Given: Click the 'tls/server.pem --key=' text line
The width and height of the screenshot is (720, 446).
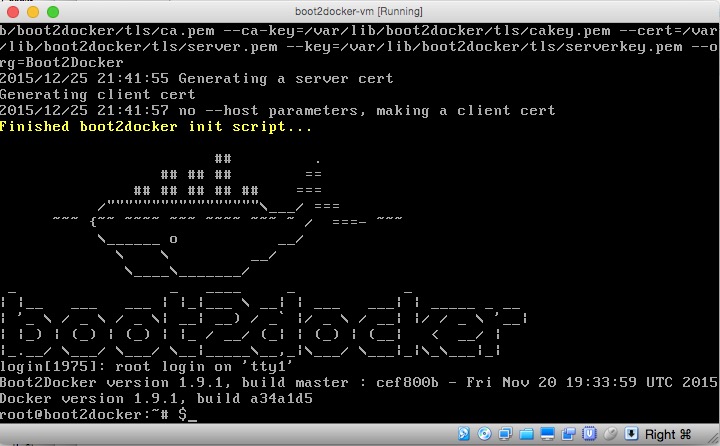Looking at the screenshot, I should coord(359,46).
